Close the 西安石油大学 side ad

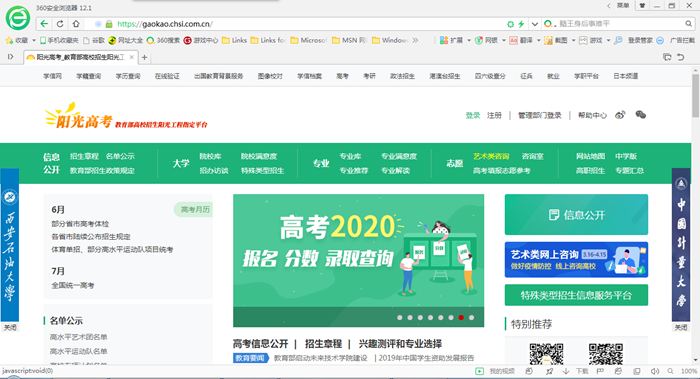[10, 327]
